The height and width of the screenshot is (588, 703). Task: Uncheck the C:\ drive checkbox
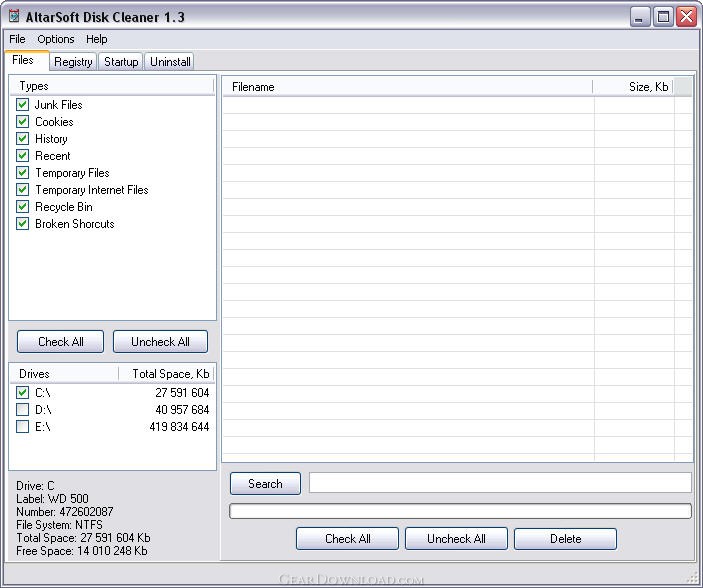(22, 392)
